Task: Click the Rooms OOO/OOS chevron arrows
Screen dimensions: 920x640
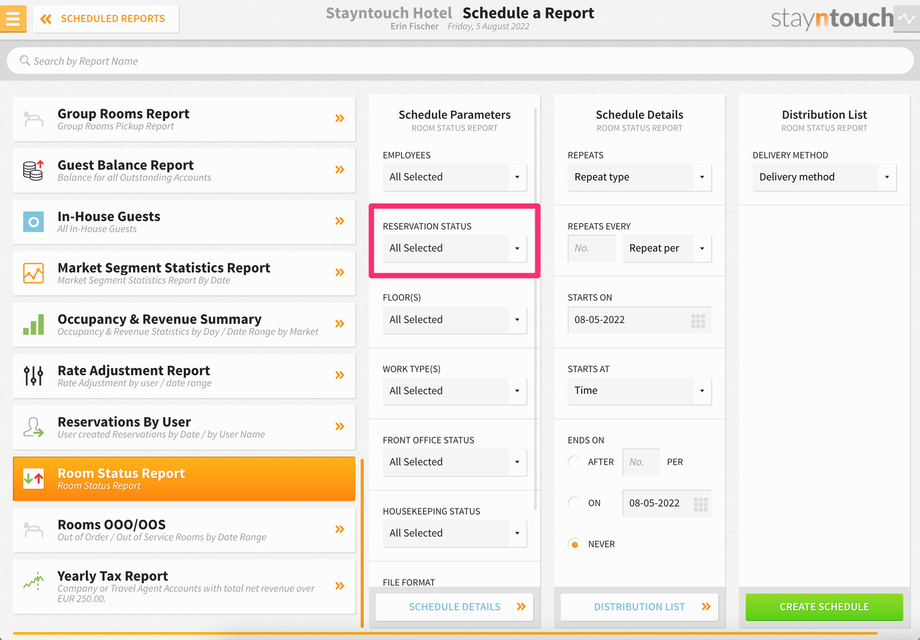Action: click(x=340, y=529)
